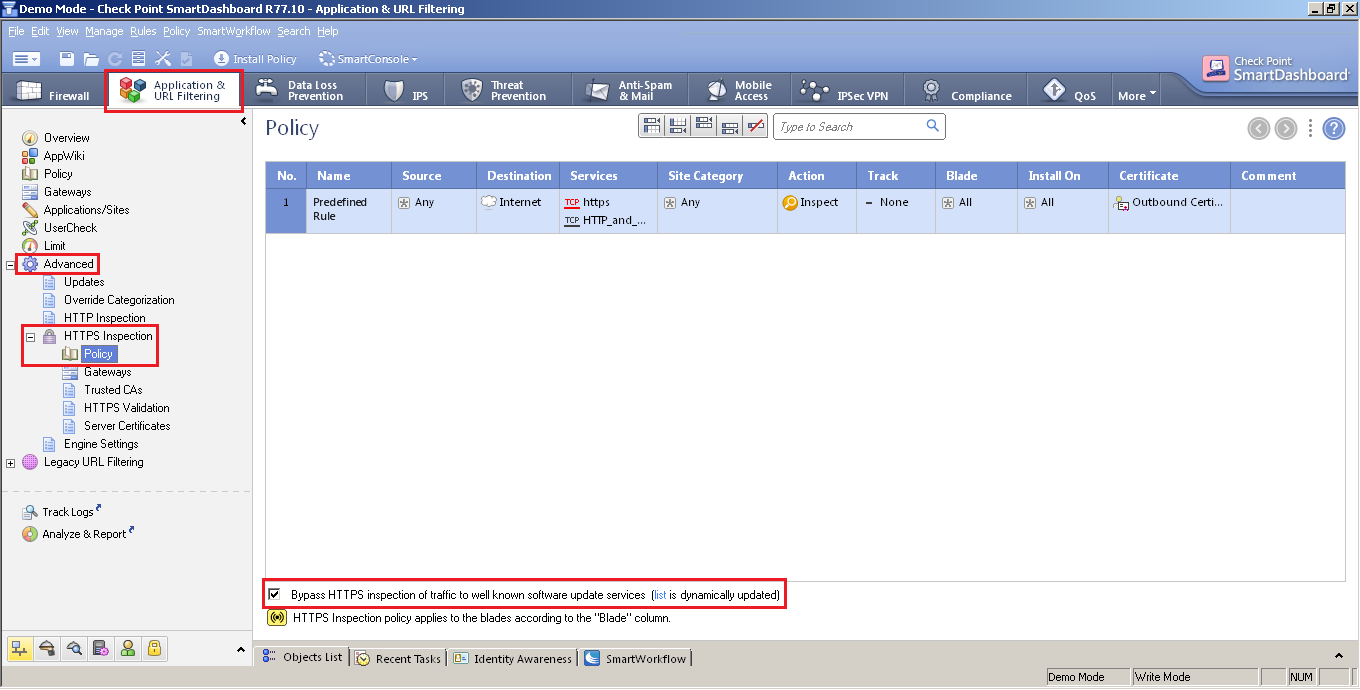Viewport: 1360px width, 690px height.
Task: Open the Manage menu
Action: (x=104, y=31)
